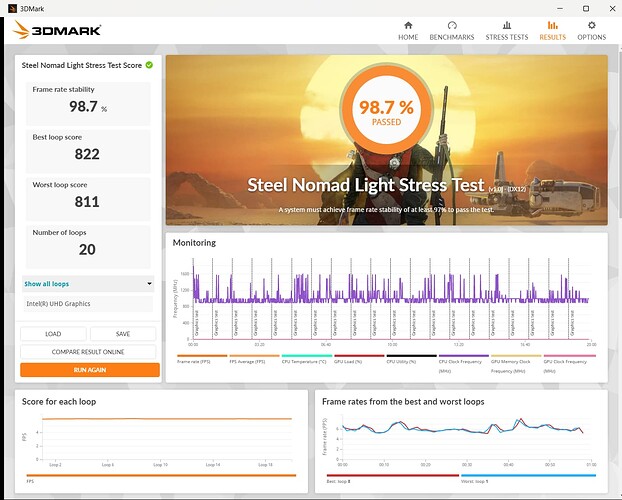
Task: Toggle CPU Utility (%) legend entry
Action: pos(411,359)
